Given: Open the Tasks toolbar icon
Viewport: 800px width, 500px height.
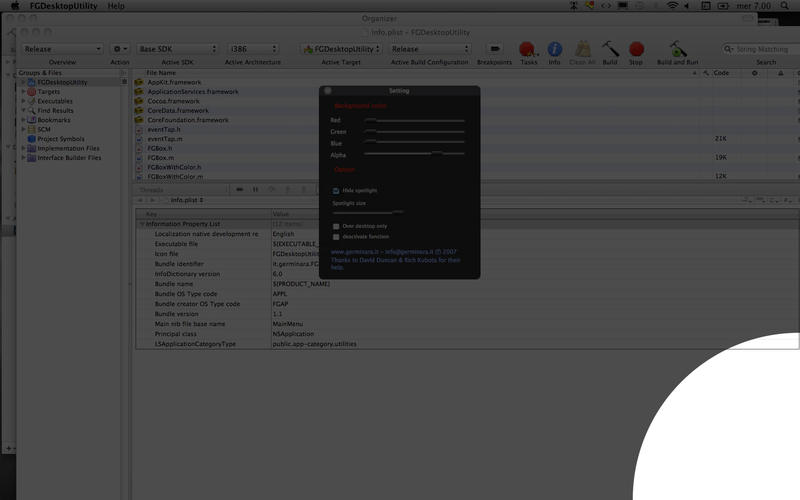Looking at the screenshot, I should point(528,49).
